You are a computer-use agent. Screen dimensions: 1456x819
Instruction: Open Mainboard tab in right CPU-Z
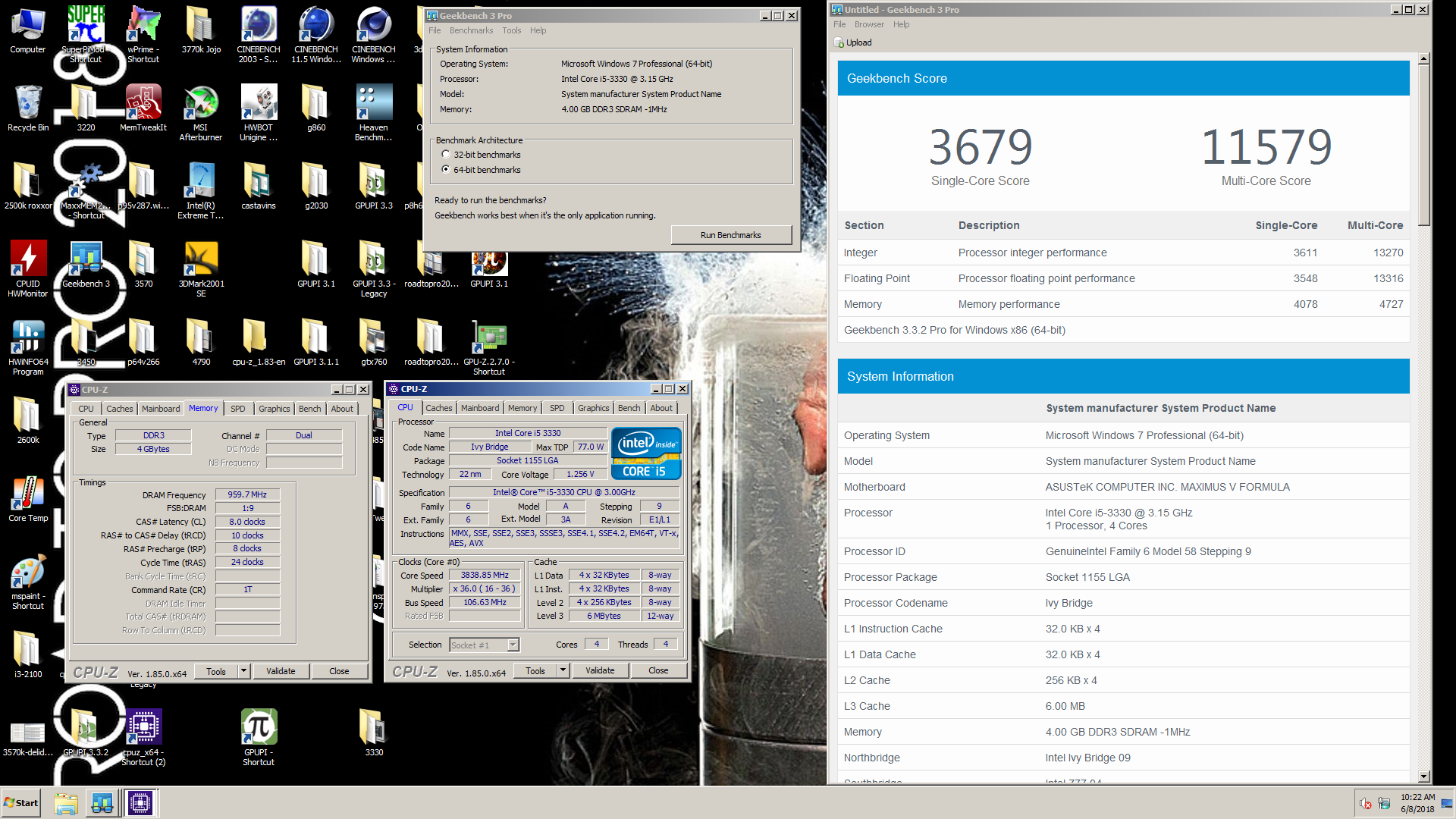[x=480, y=408]
